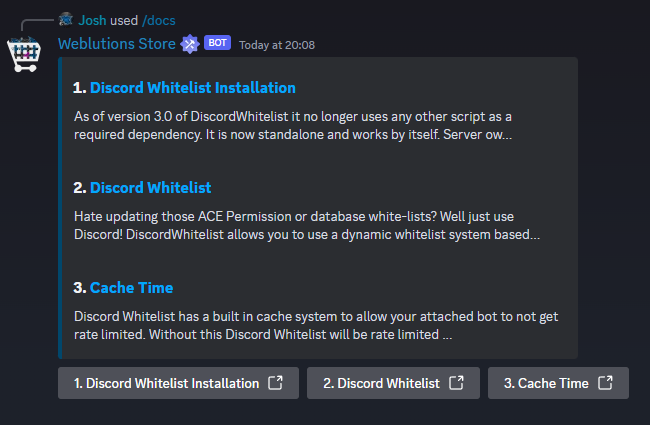The width and height of the screenshot is (650, 425).
Task: Open 'Discord Whitelist Installation' embed title link
Action: point(193,88)
